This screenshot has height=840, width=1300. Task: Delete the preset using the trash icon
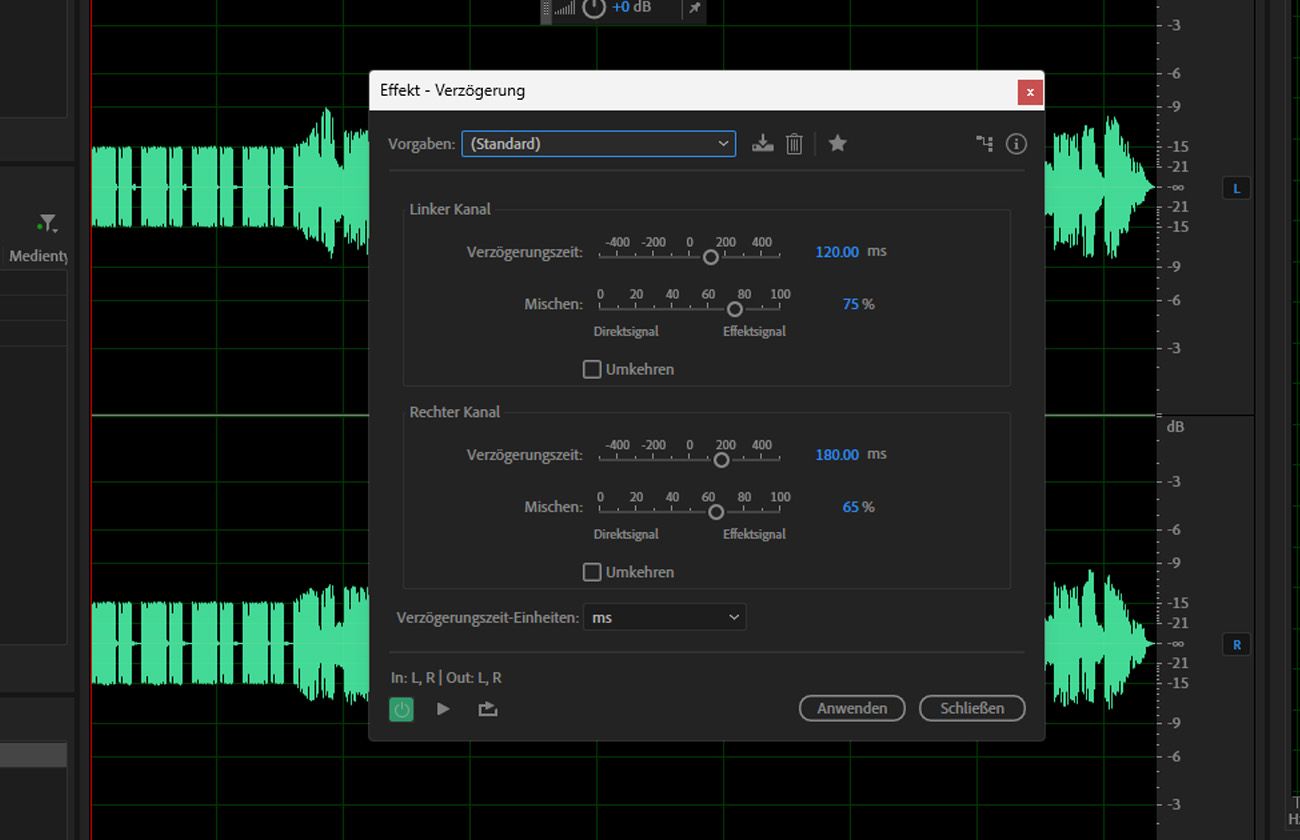(794, 144)
